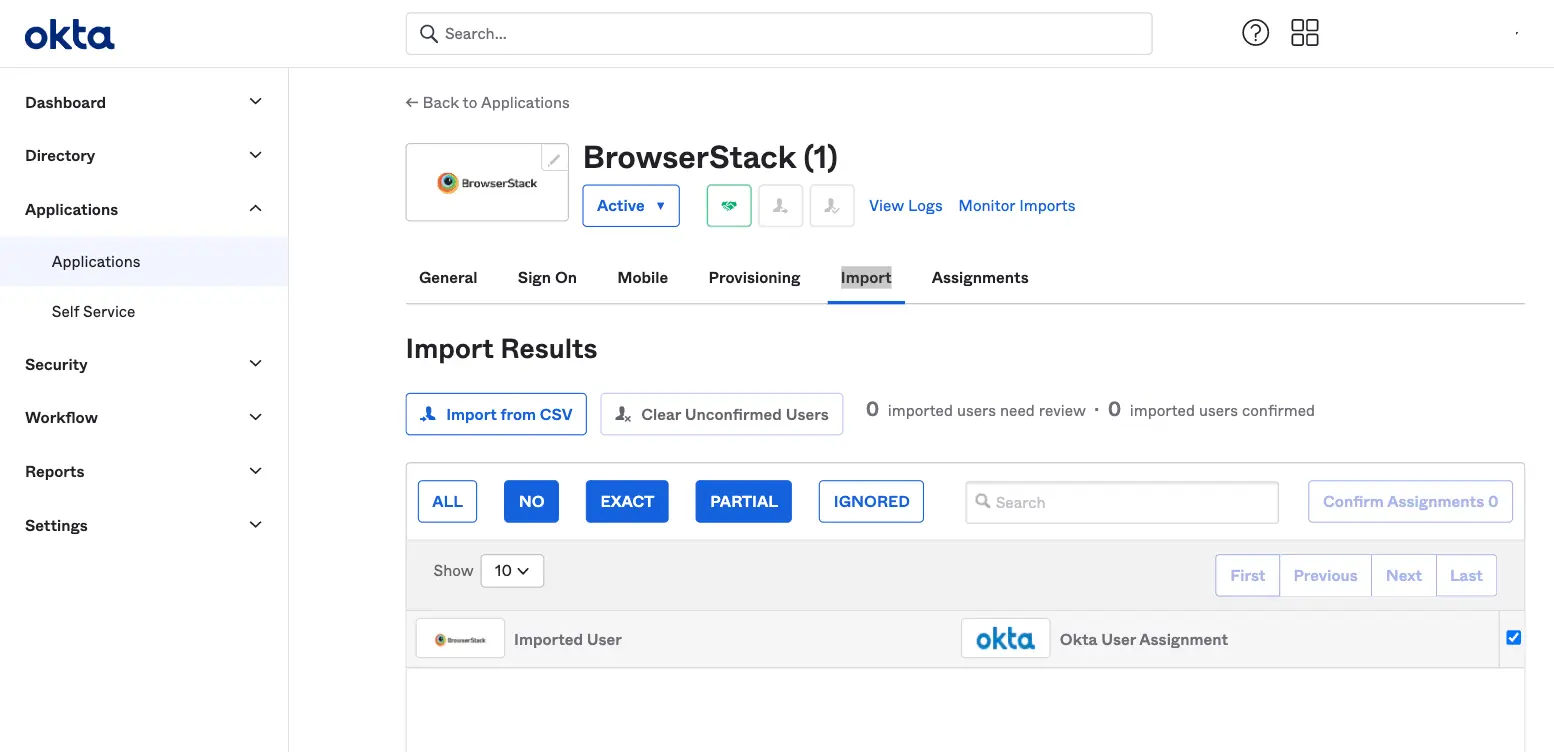Open the help question mark icon
The height and width of the screenshot is (752, 1554).
[x=1255, y=33]
